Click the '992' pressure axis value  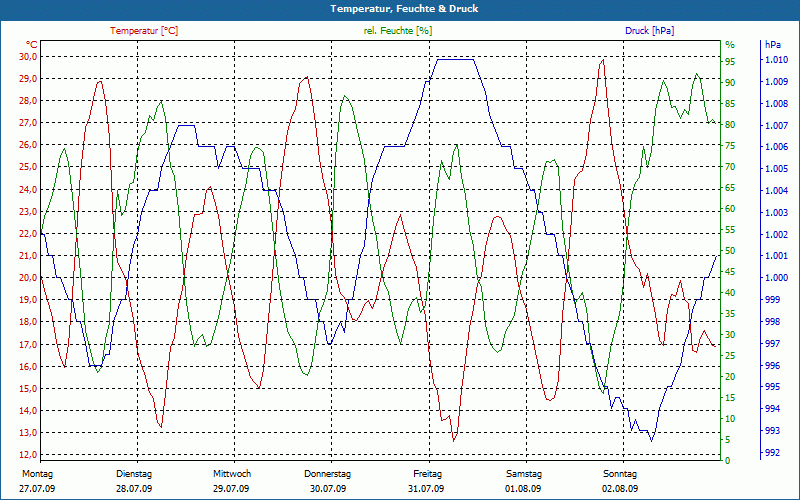coord(771,453)
